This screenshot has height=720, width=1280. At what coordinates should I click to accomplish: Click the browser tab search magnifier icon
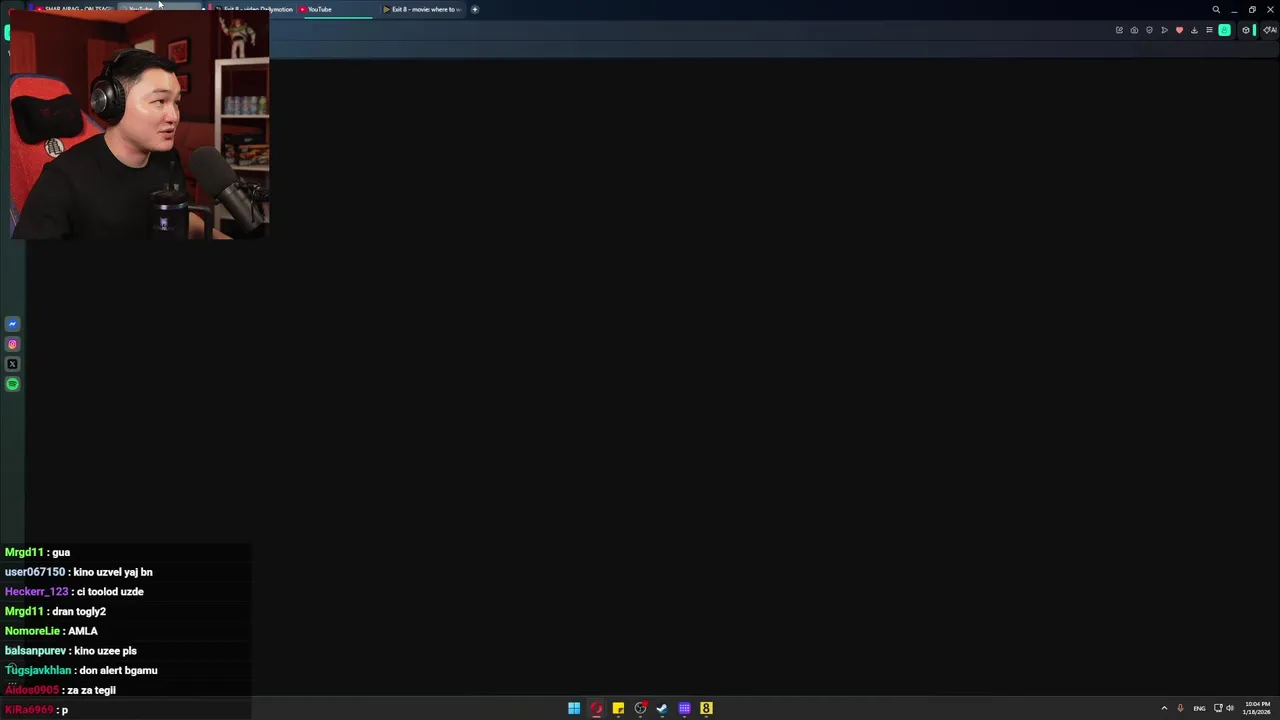tap(1216, 10)
